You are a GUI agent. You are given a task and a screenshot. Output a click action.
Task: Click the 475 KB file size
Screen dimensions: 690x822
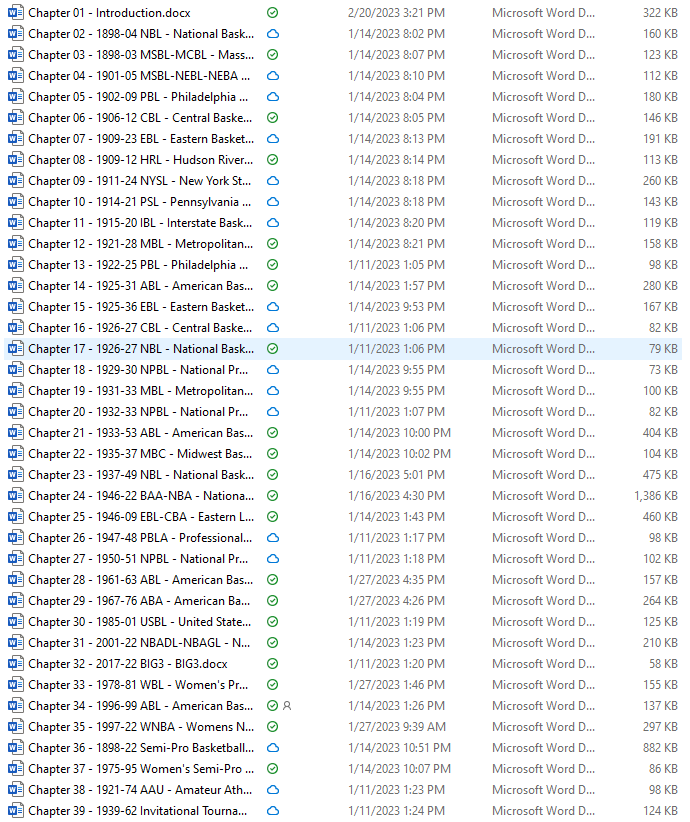click(661, 474)
